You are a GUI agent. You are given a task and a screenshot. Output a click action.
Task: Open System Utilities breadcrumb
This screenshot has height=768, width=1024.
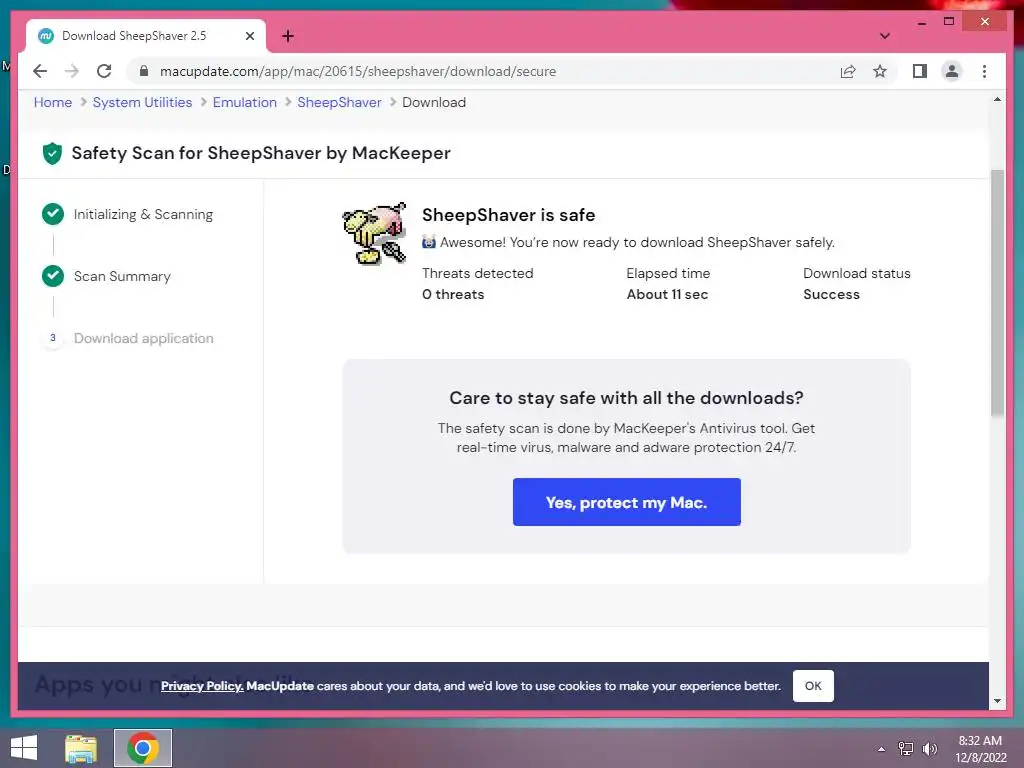point(142,103)
